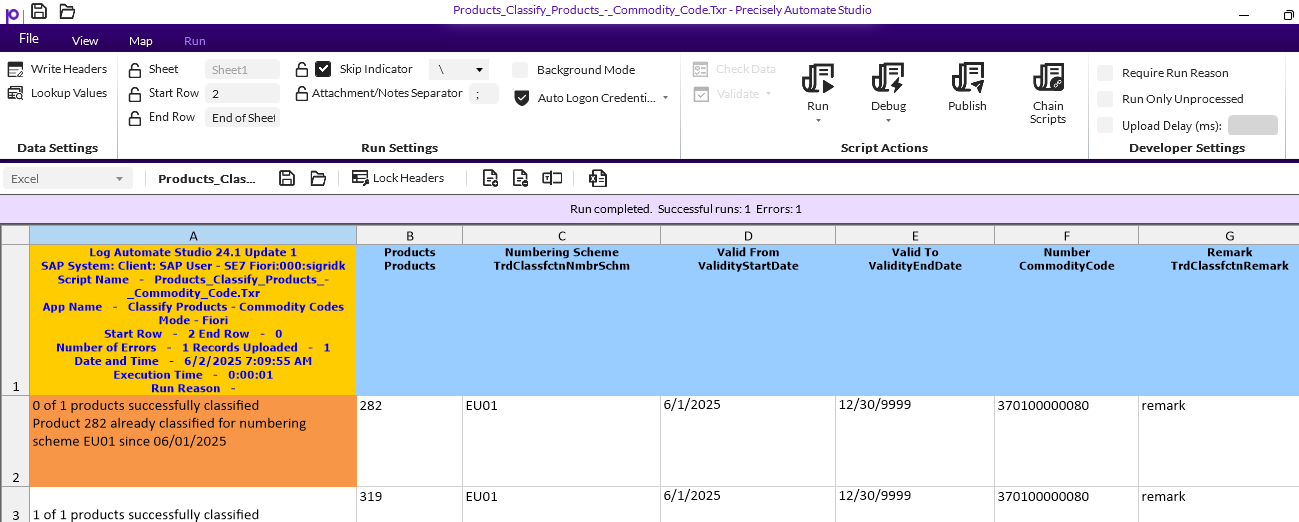Click the Start Row input field
Image resolution: width=1299 pixels, height=522 pixels.
(242, 94)
